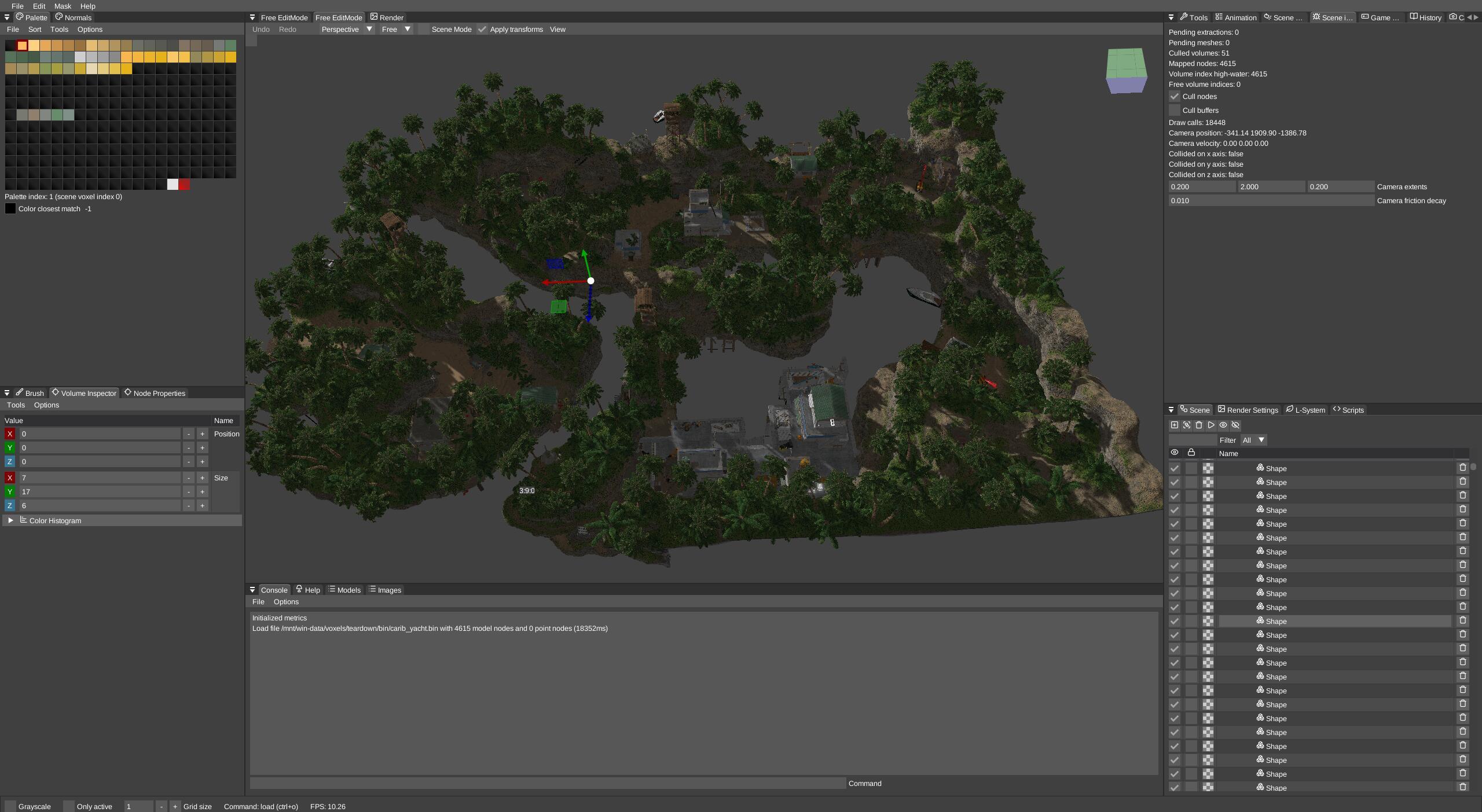Viewport: 1482px width, 812px height.
Task: Click the Undo button in the viewport toolbar
Action: [261, 29]
